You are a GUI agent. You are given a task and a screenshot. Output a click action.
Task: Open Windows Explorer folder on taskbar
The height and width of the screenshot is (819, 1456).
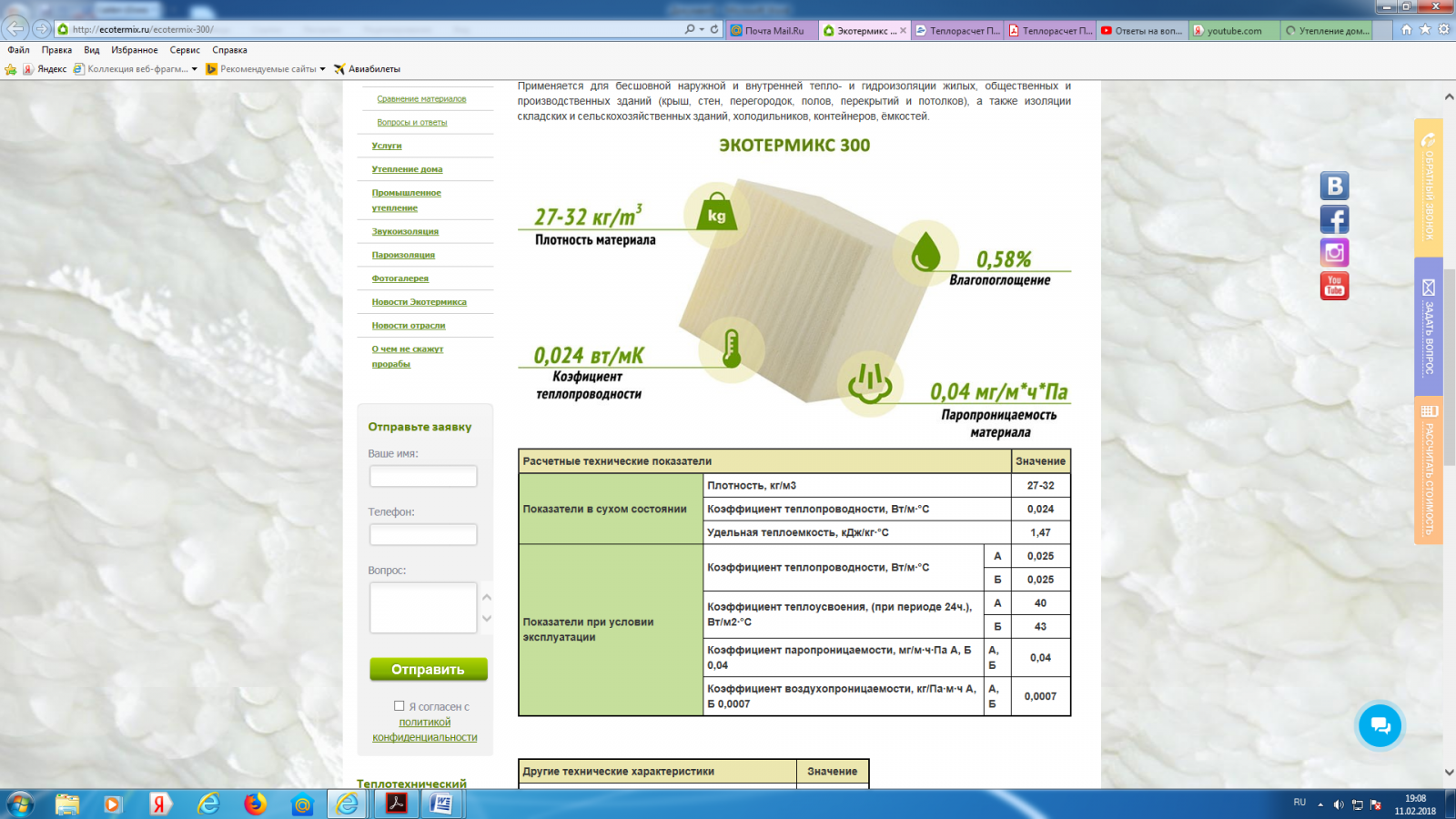[66, 804]
